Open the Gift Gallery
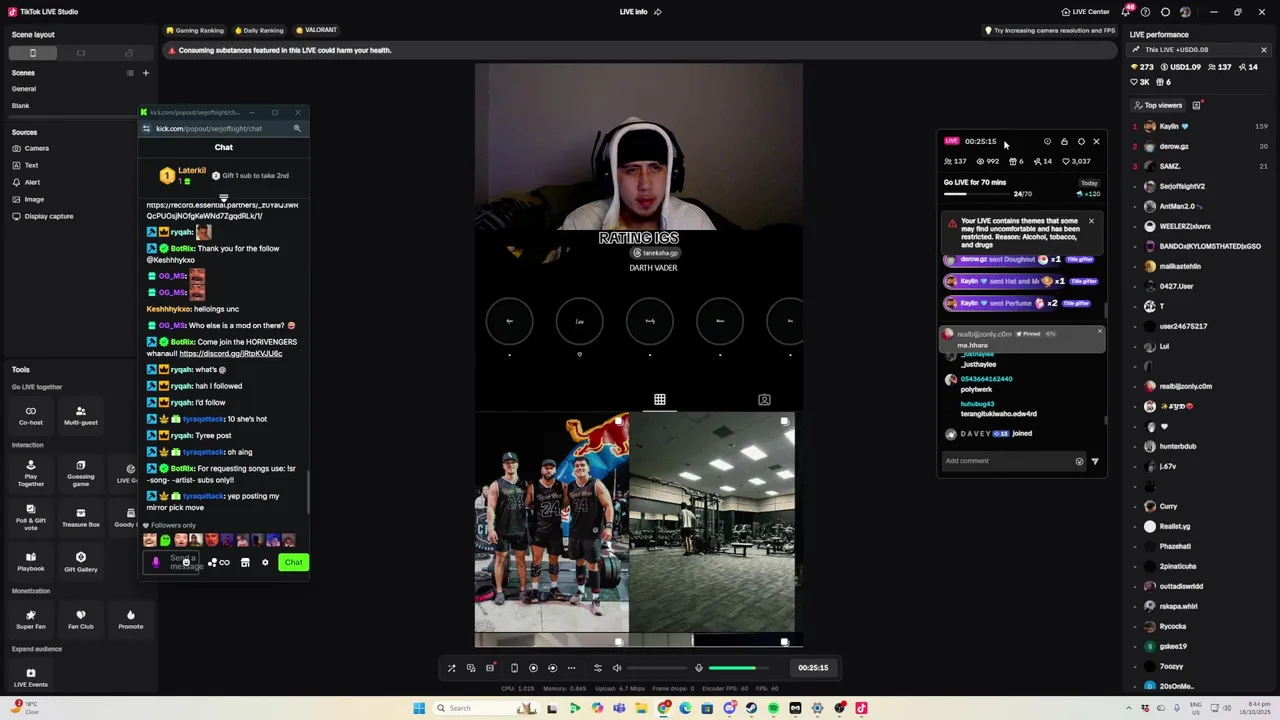Image resolution: width=1280 pixels, height=720 pixels. coord(81,562)
